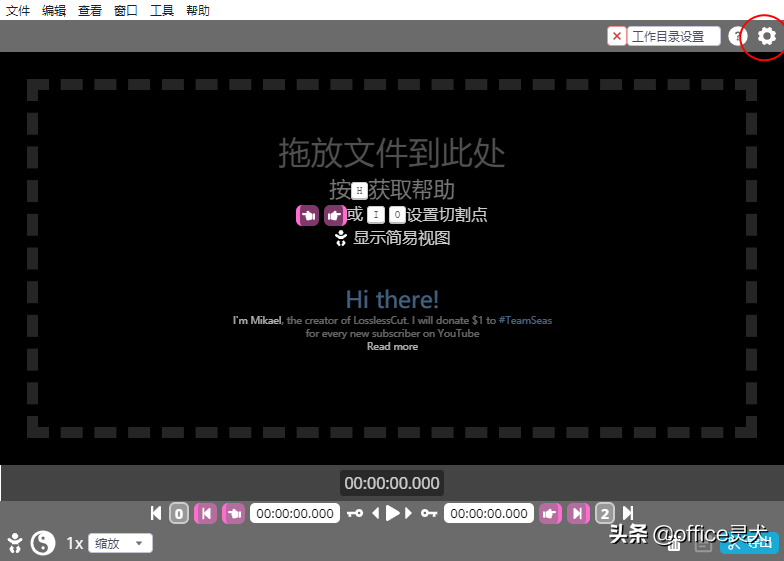784x561 pixels.
Task: Jump to the end of the video
Action: (628, 513)
